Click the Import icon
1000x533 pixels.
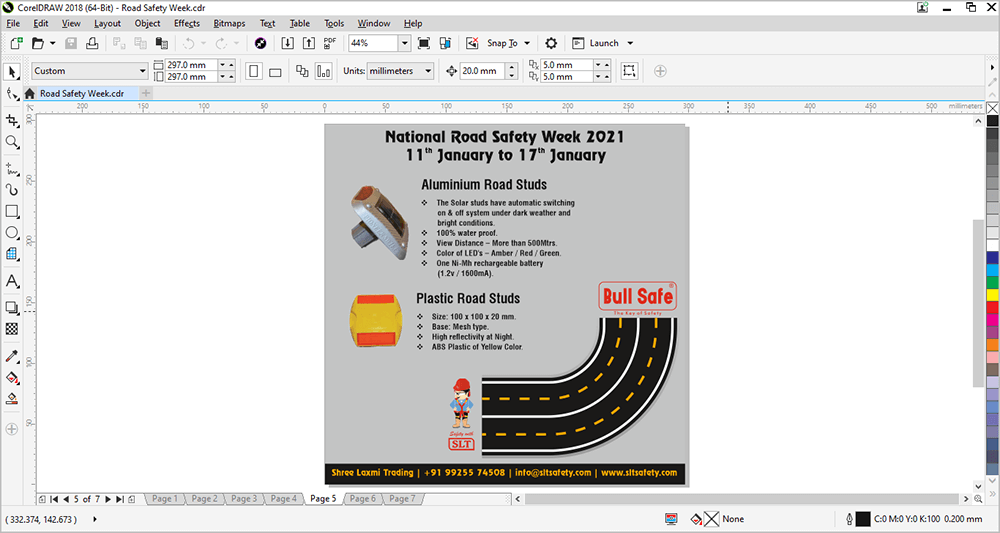tap(288, 43)
